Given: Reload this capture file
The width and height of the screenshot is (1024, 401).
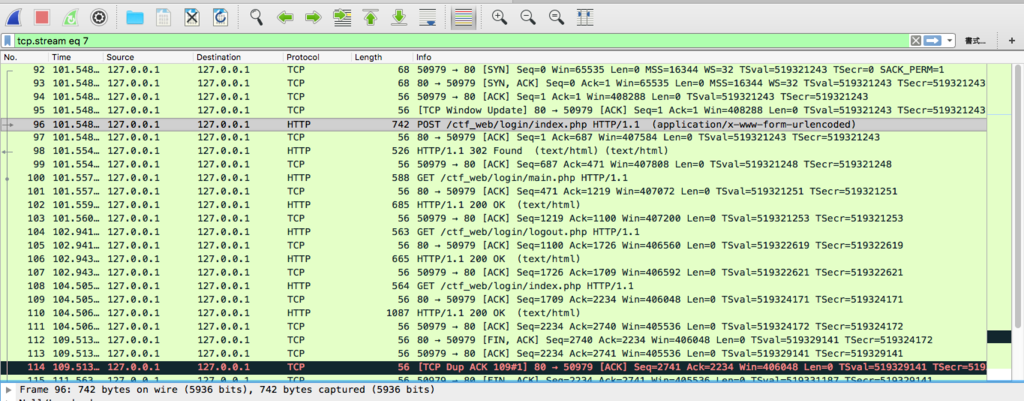Looking at the screenshot, I should 221,17.
